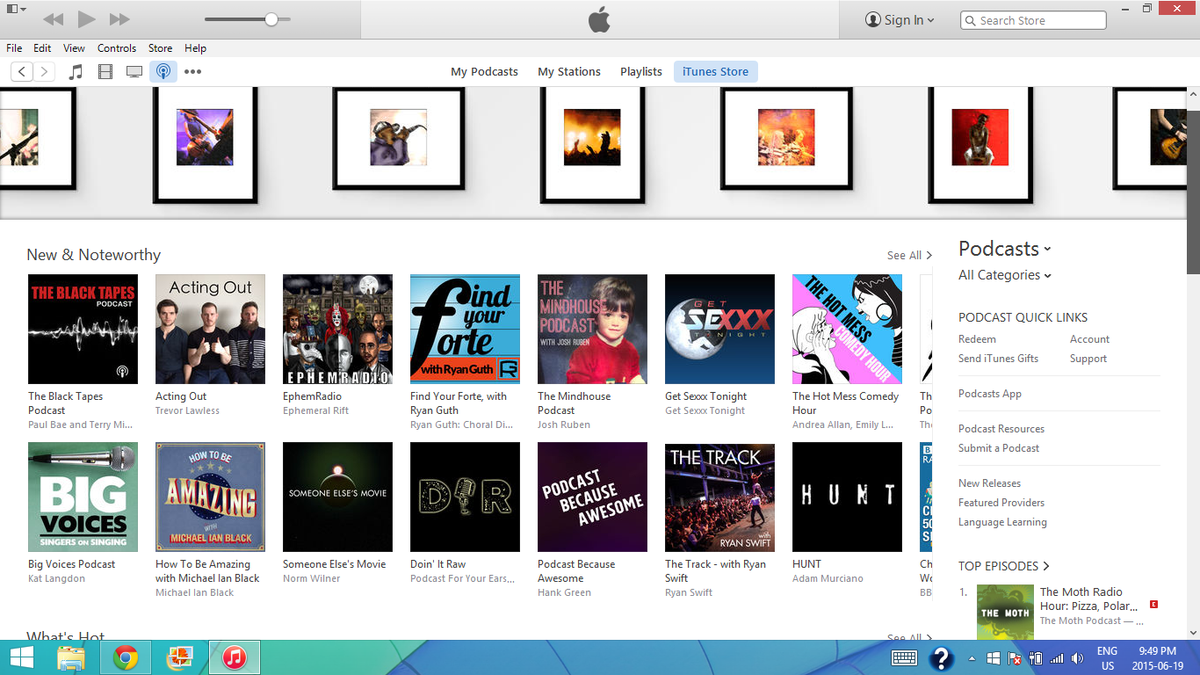Expand the Podcasts heading dropdown
1200x675 pixels.
click(1004, 249)
